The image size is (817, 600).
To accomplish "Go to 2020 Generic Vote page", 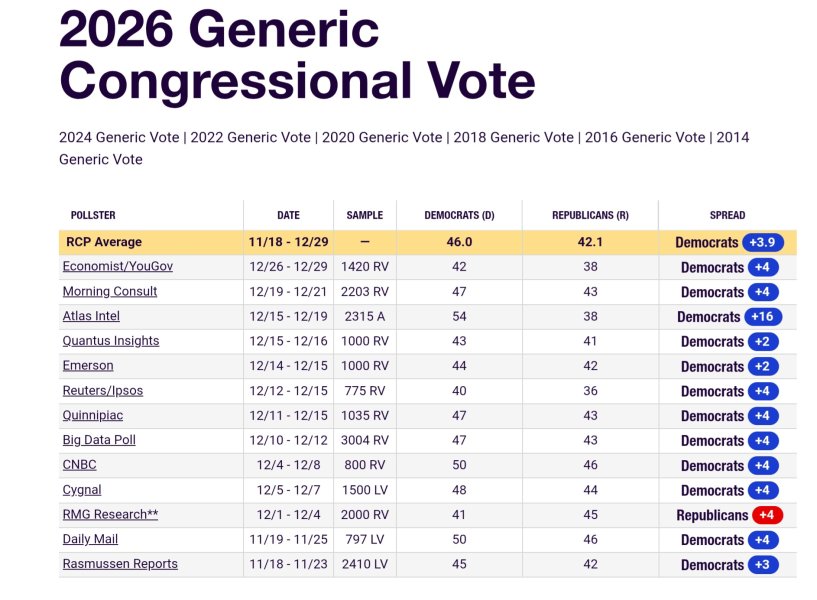I will [x=385, y=138].
